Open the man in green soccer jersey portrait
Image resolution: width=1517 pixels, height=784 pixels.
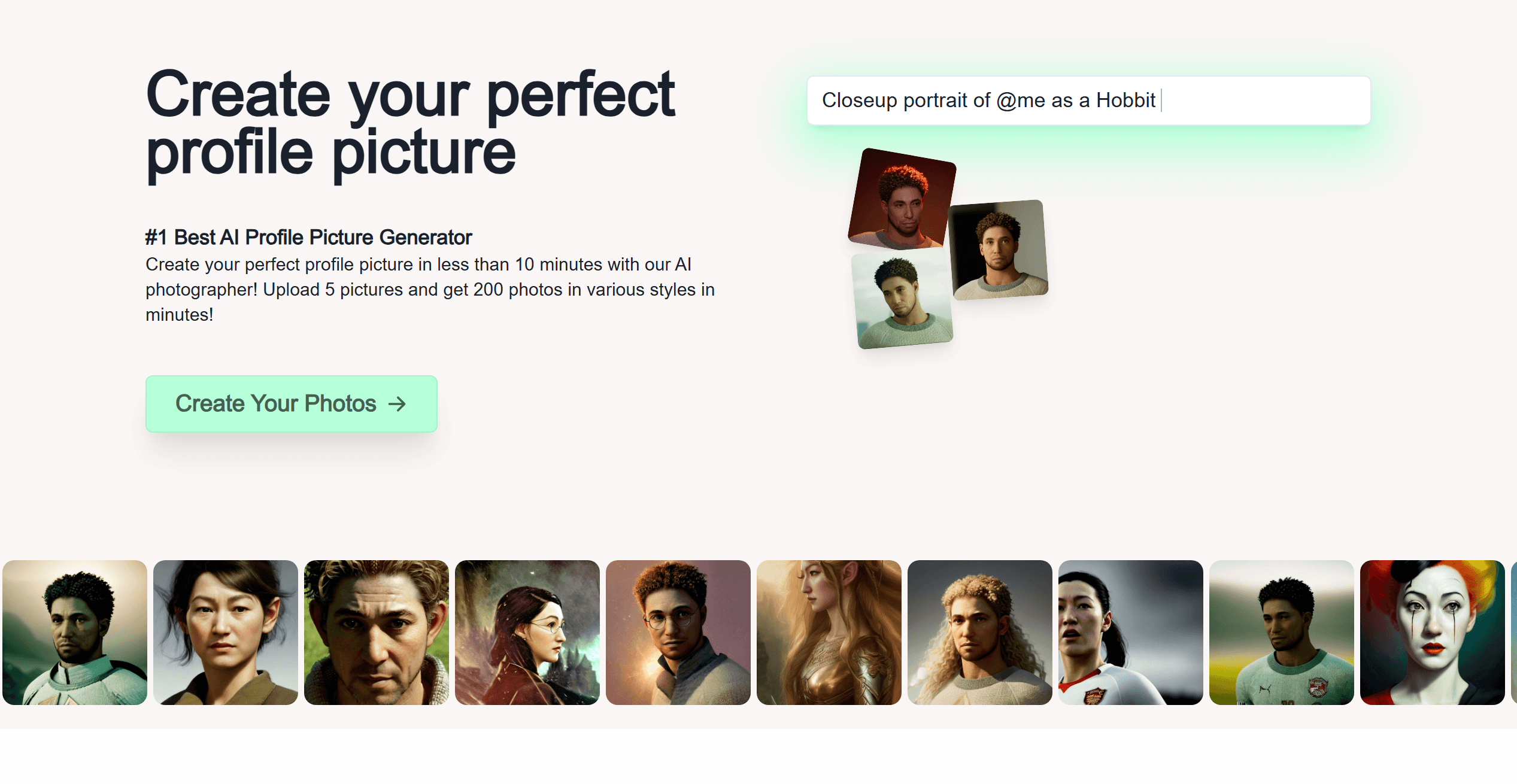1282,633
